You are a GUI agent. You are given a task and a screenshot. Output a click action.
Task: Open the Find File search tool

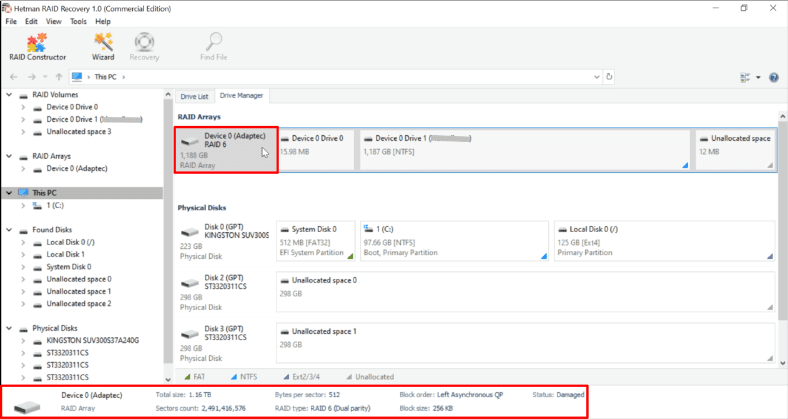tap(214, 47)
